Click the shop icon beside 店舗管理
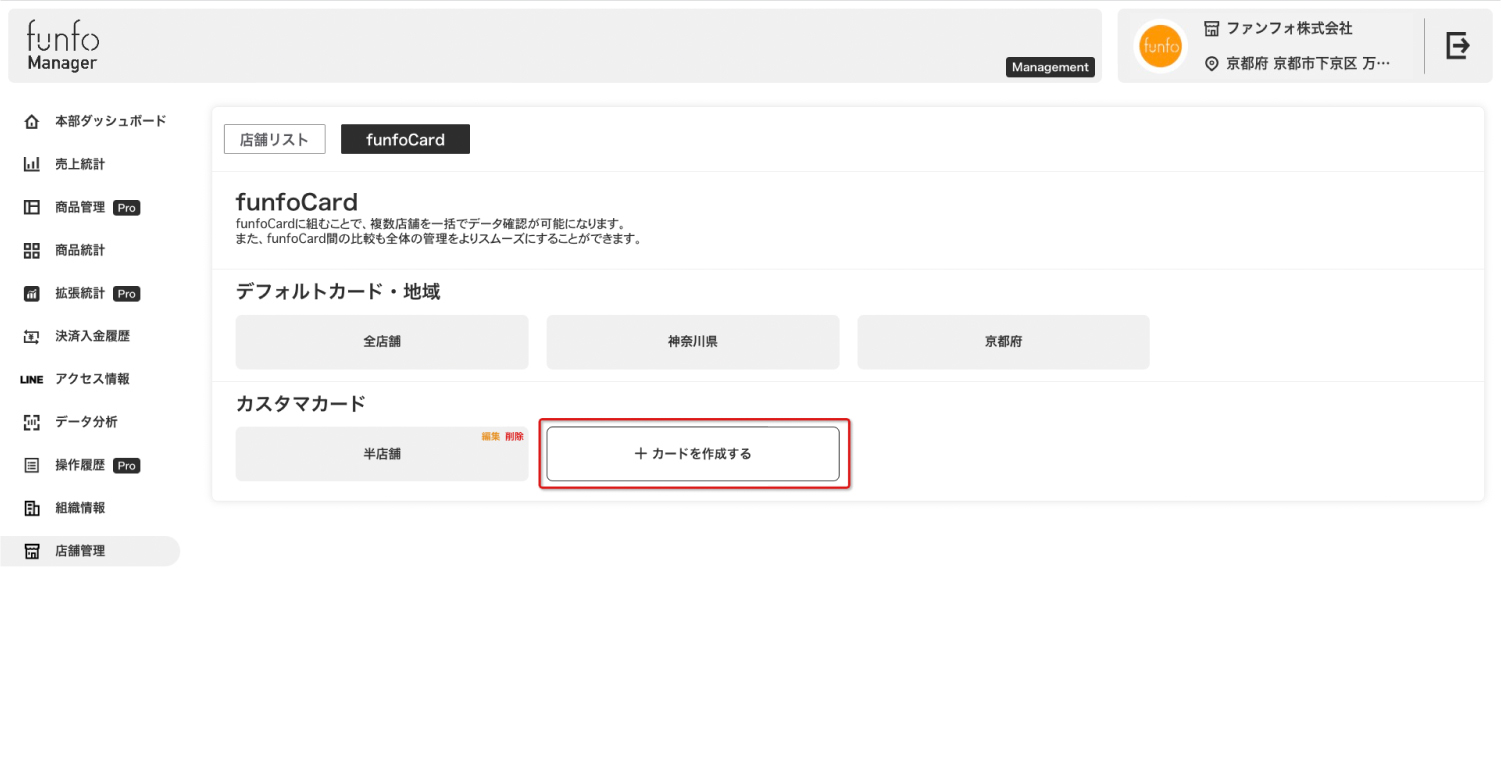1501x758 pixels. [x=32, y=551]
